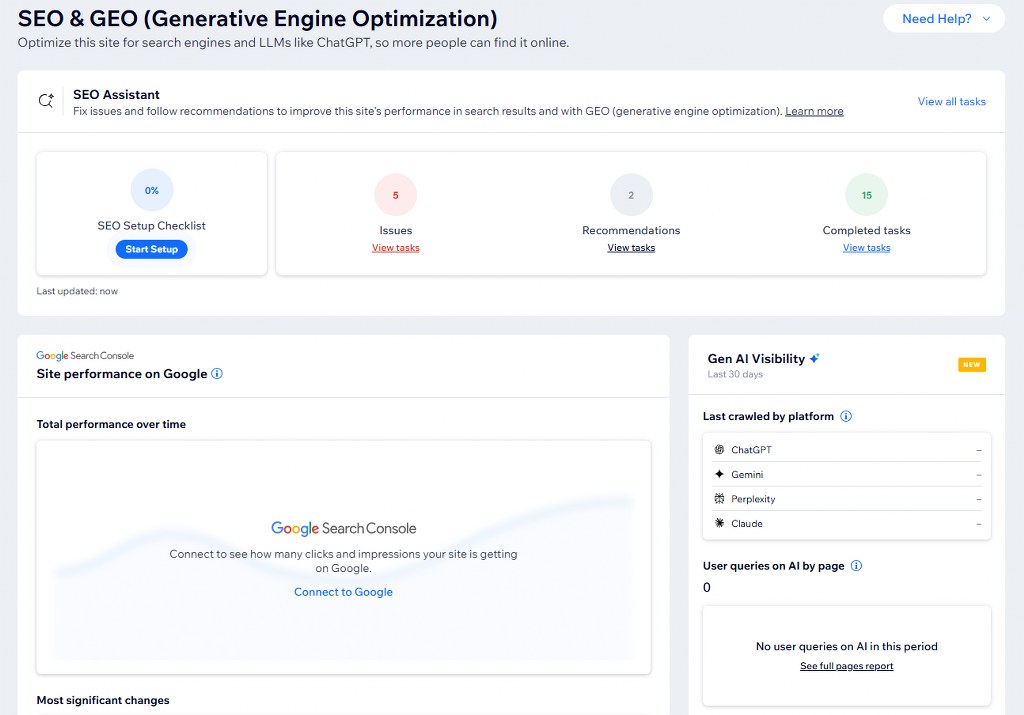Image resolution: width=1024 pixels, height=715 pixels.
Task: Click the SEO Setup Checklist label
Action: 152,226
